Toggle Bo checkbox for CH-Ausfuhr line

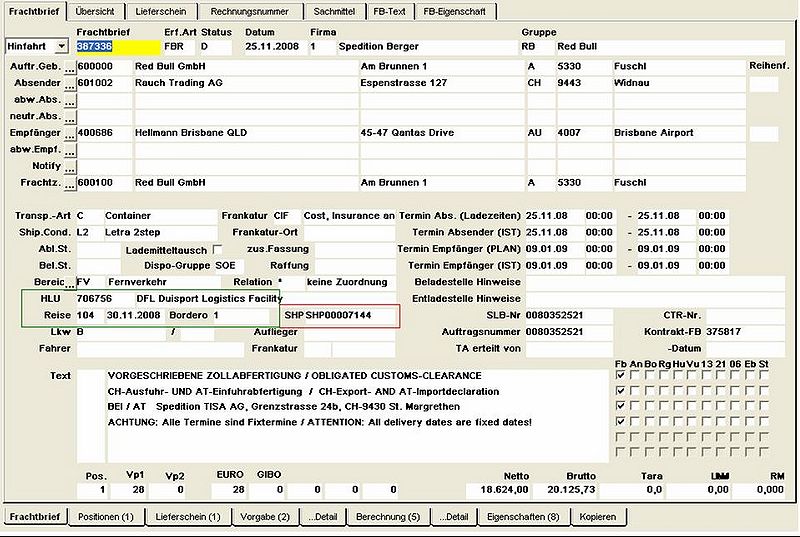click(x=649, y=391)
